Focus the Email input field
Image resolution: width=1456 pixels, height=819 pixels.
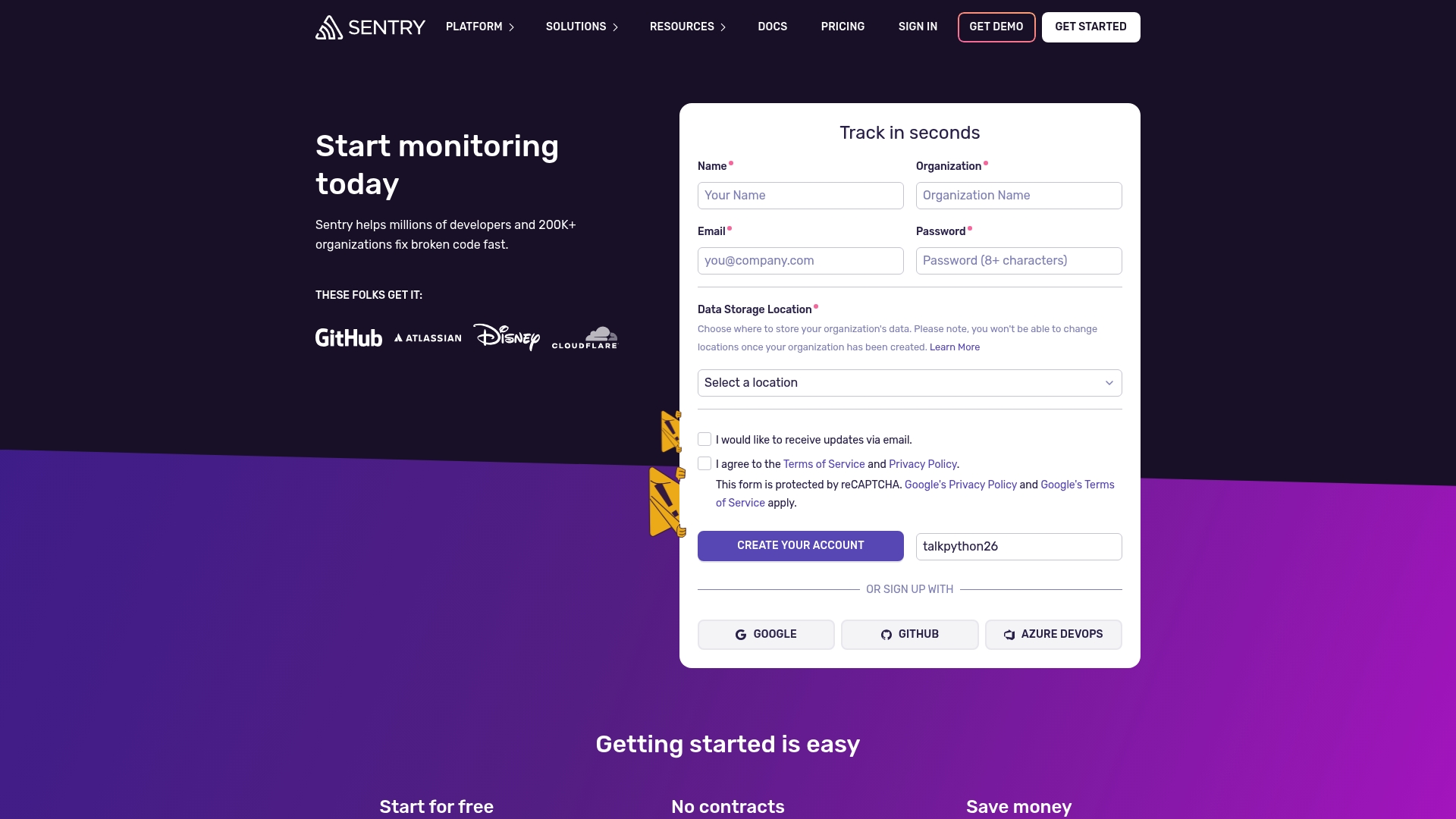tap(801, 261)
